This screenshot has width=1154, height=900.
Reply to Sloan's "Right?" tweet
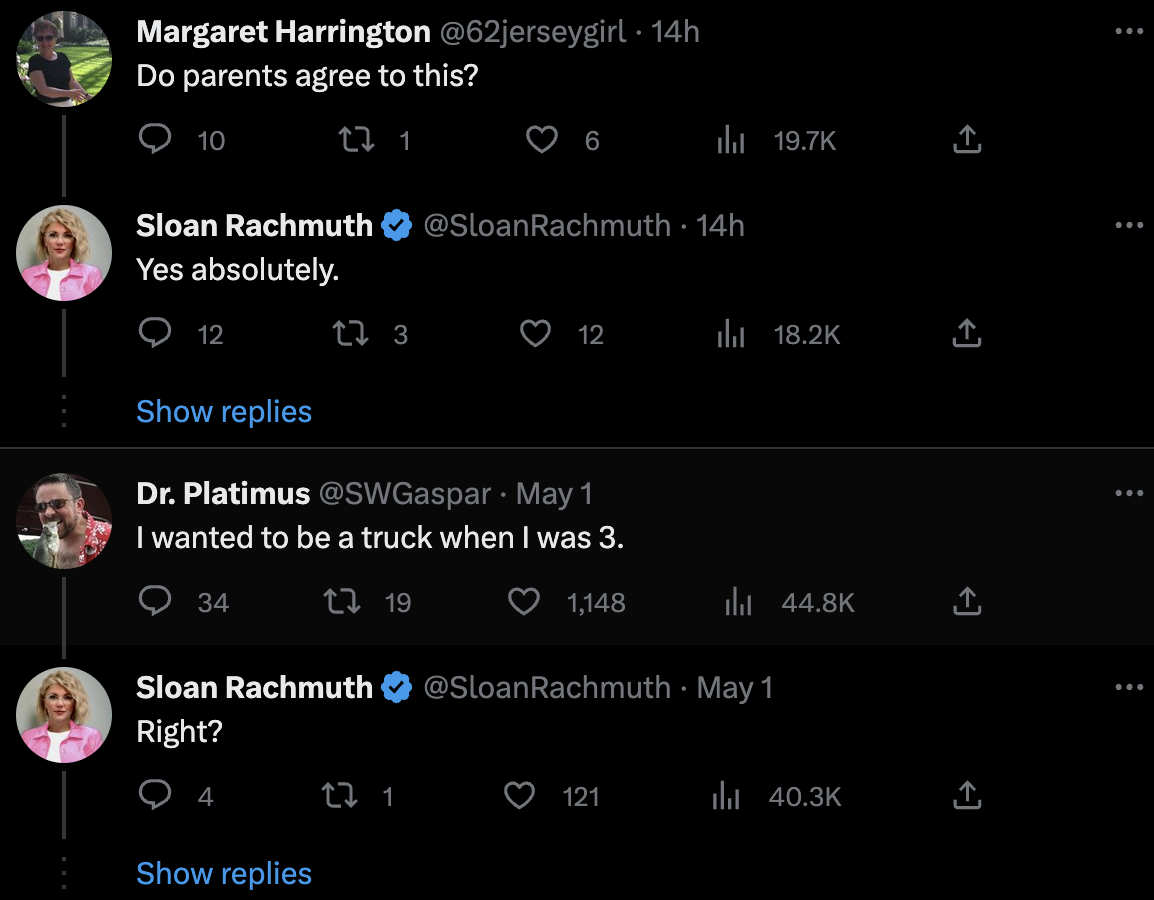pos(154,796)
